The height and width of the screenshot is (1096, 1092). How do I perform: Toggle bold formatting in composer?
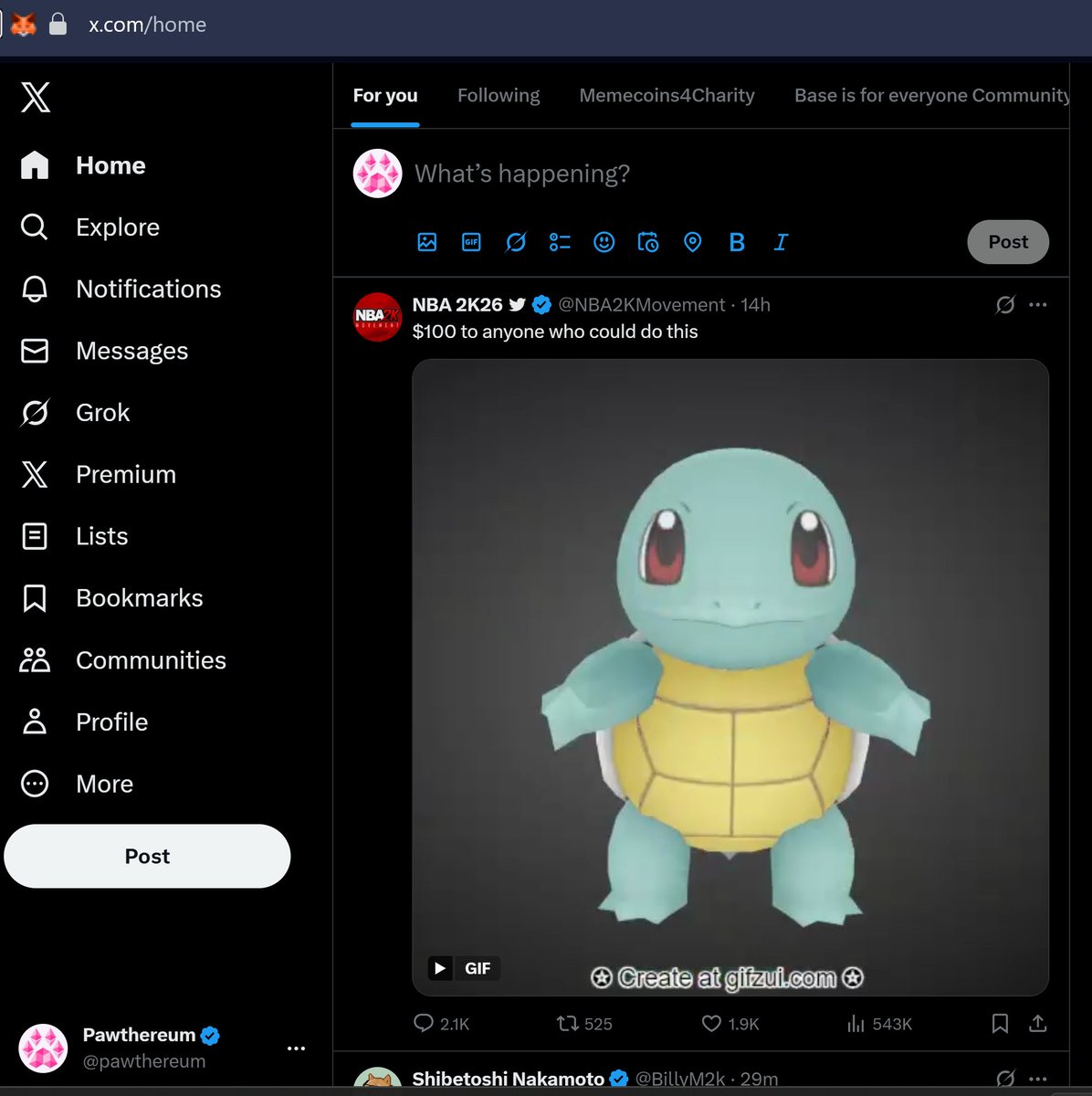click(x=737, y=242)
